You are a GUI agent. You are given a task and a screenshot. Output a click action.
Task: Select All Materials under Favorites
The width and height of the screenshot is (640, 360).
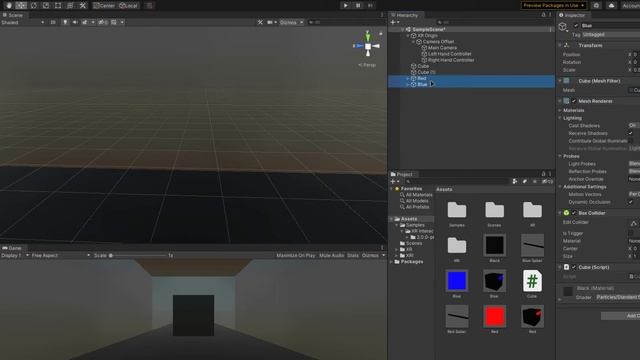coord(419,195)
